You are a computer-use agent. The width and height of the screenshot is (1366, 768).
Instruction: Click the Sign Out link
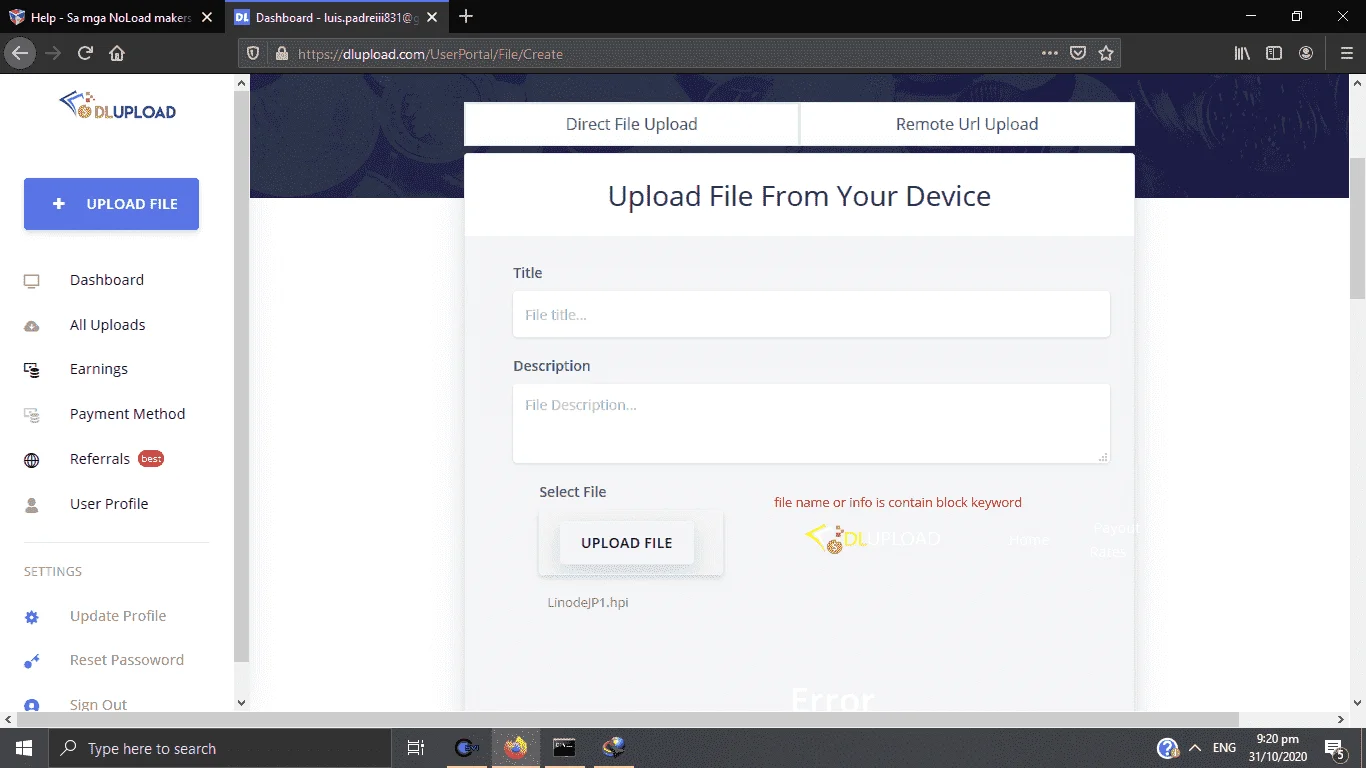[98, 705]
